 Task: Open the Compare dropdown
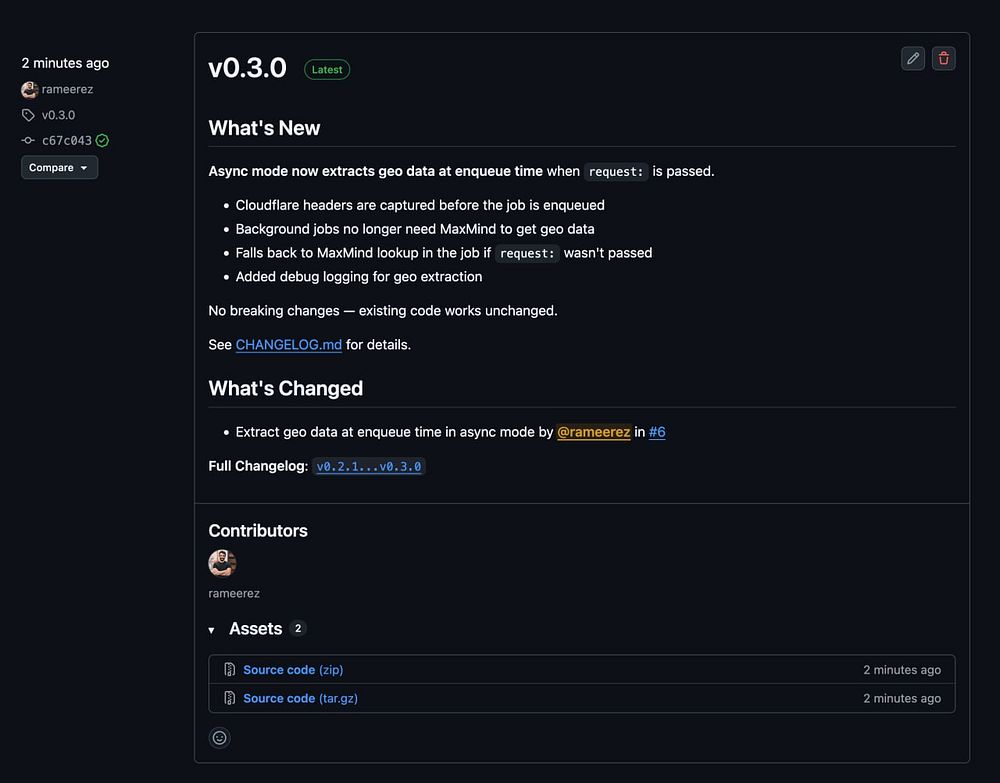(x=59, y=168)
